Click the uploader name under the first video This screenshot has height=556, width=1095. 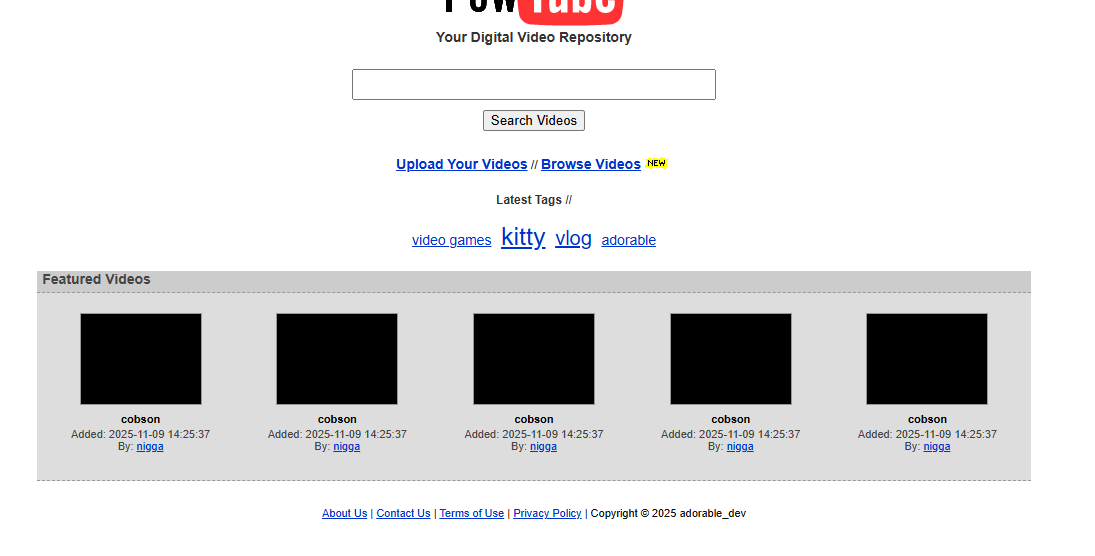[x=150, y=447]
